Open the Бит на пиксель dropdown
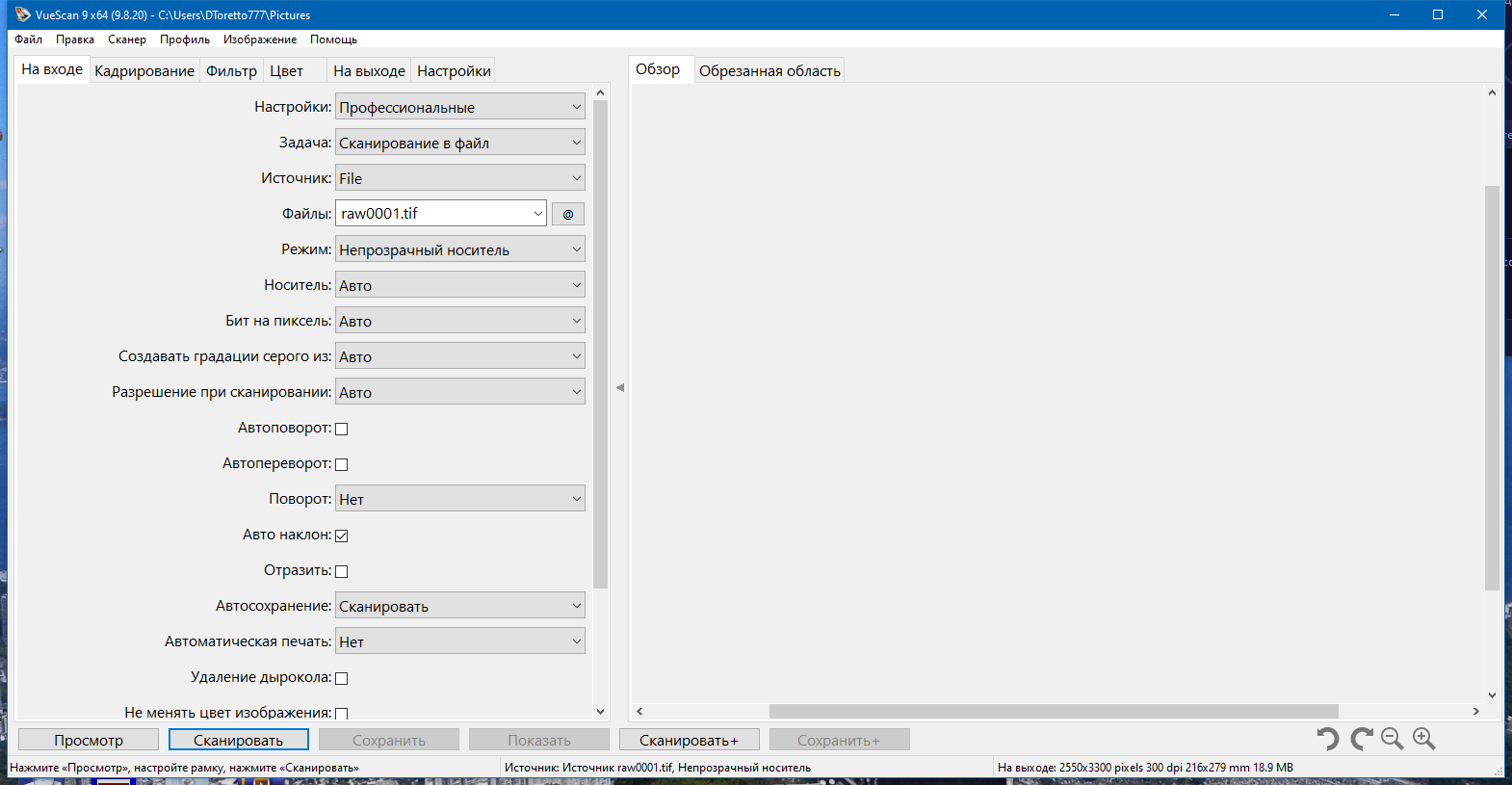1512x785 pixels. coord(460,321)
